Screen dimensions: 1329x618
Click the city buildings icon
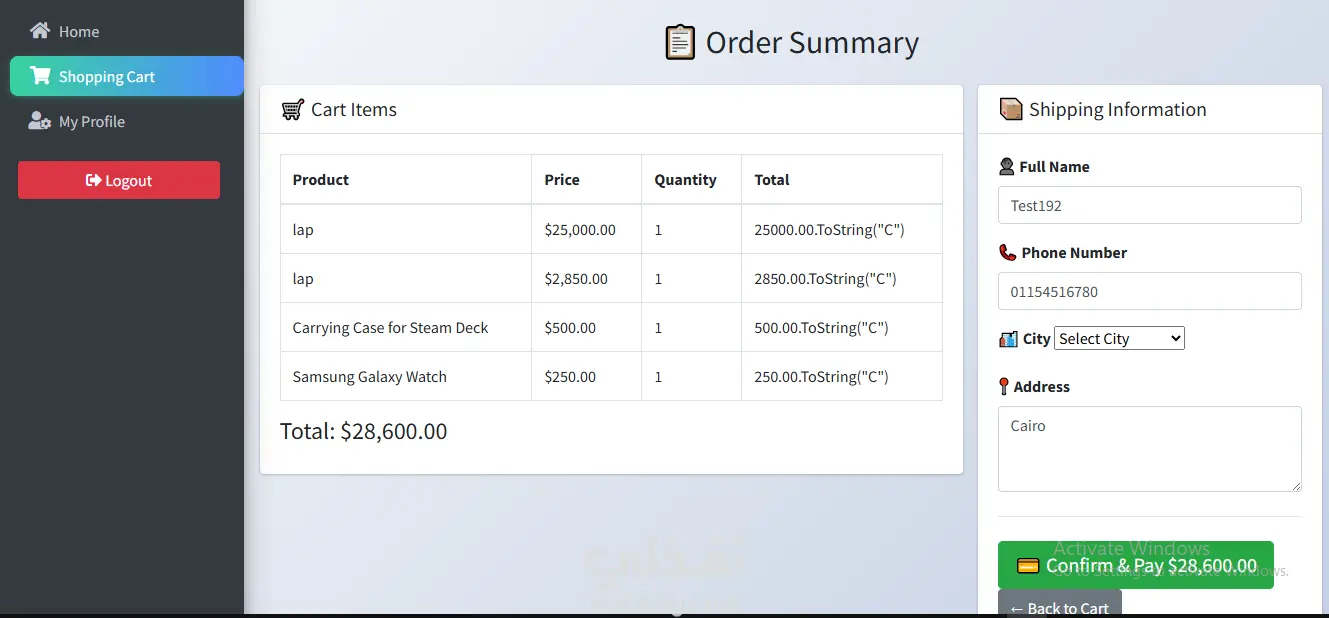tap(1008, 339)
